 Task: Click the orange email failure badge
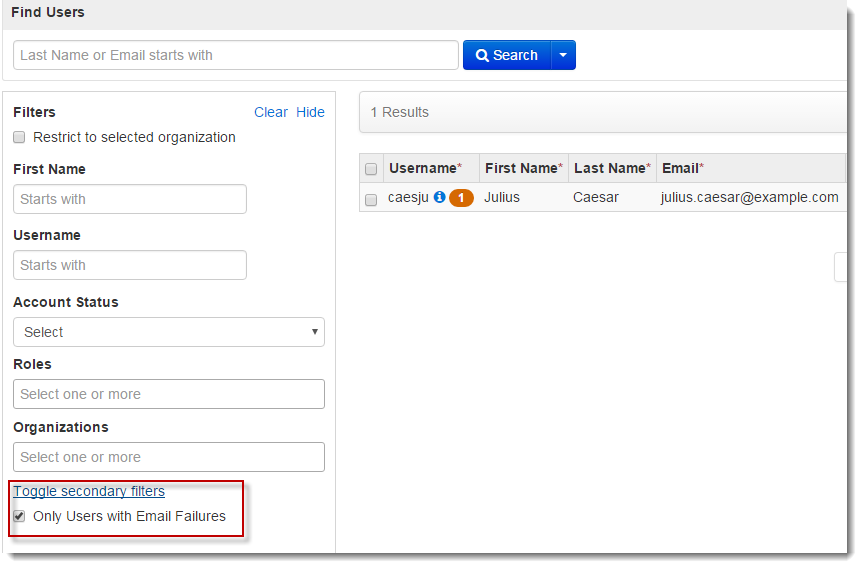pos(461,198)
